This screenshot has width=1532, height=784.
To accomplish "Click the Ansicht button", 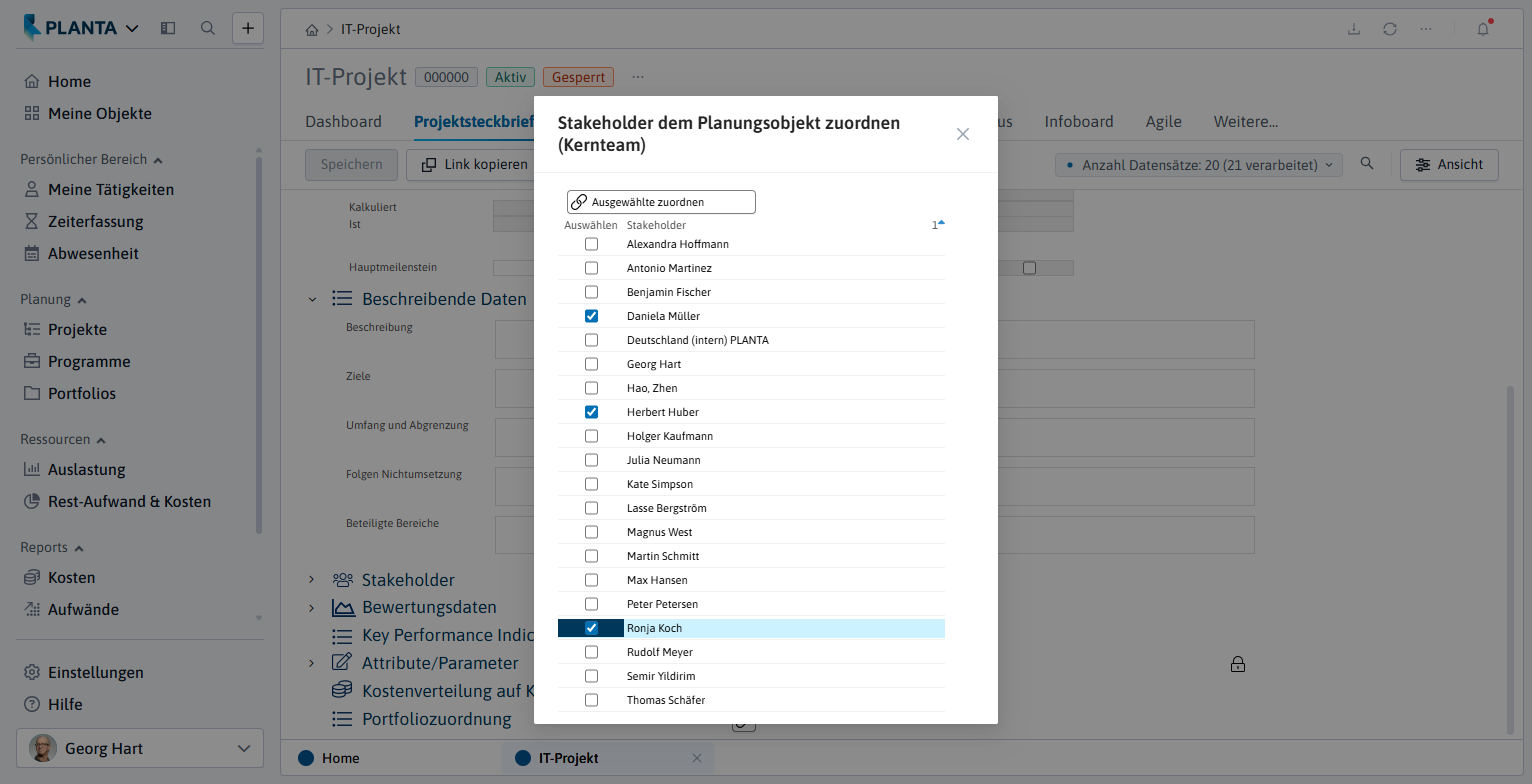I will coord(1449,165).
